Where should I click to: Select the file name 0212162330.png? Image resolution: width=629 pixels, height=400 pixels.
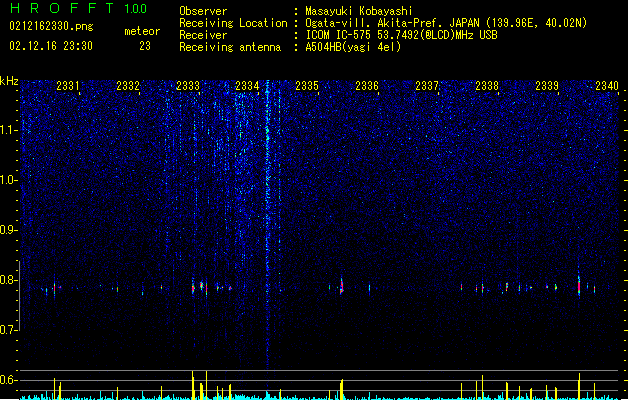(x=51, y=26)
